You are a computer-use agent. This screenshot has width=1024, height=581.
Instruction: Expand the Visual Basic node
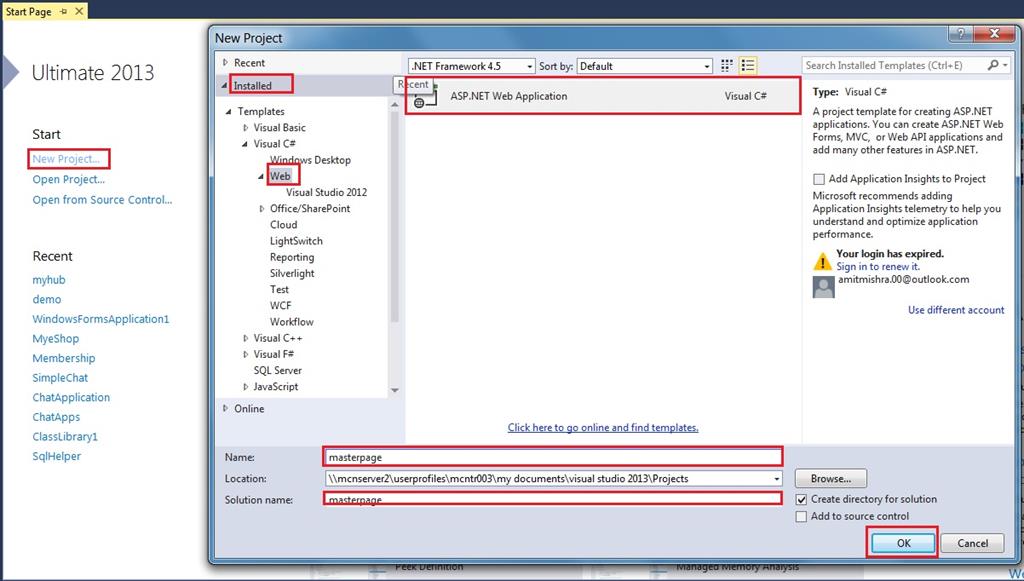point(246,128)
